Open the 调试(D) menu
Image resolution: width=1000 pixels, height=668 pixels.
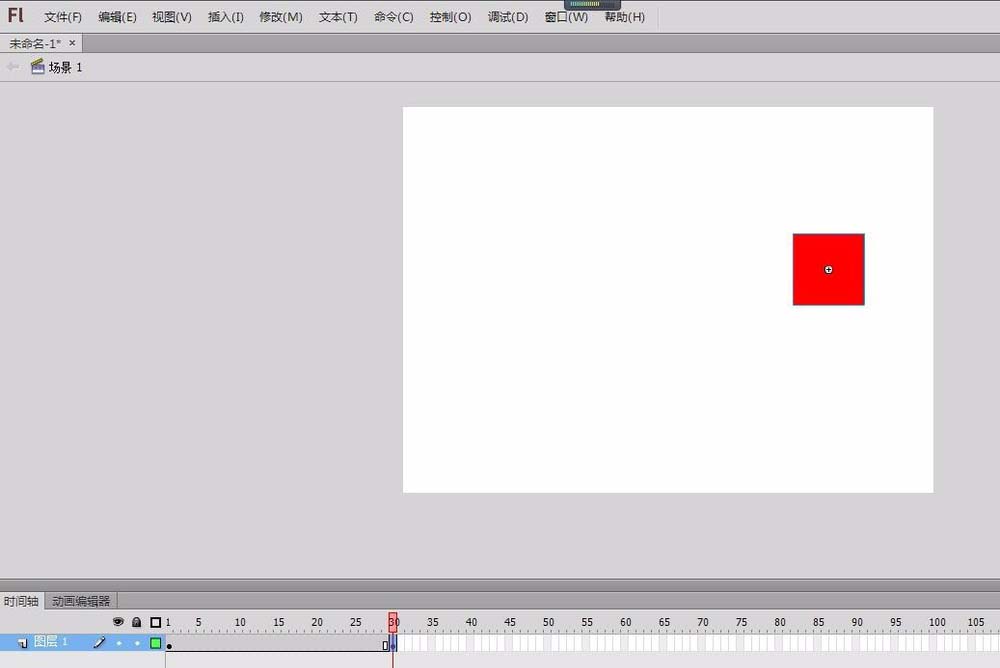(508, 17)
